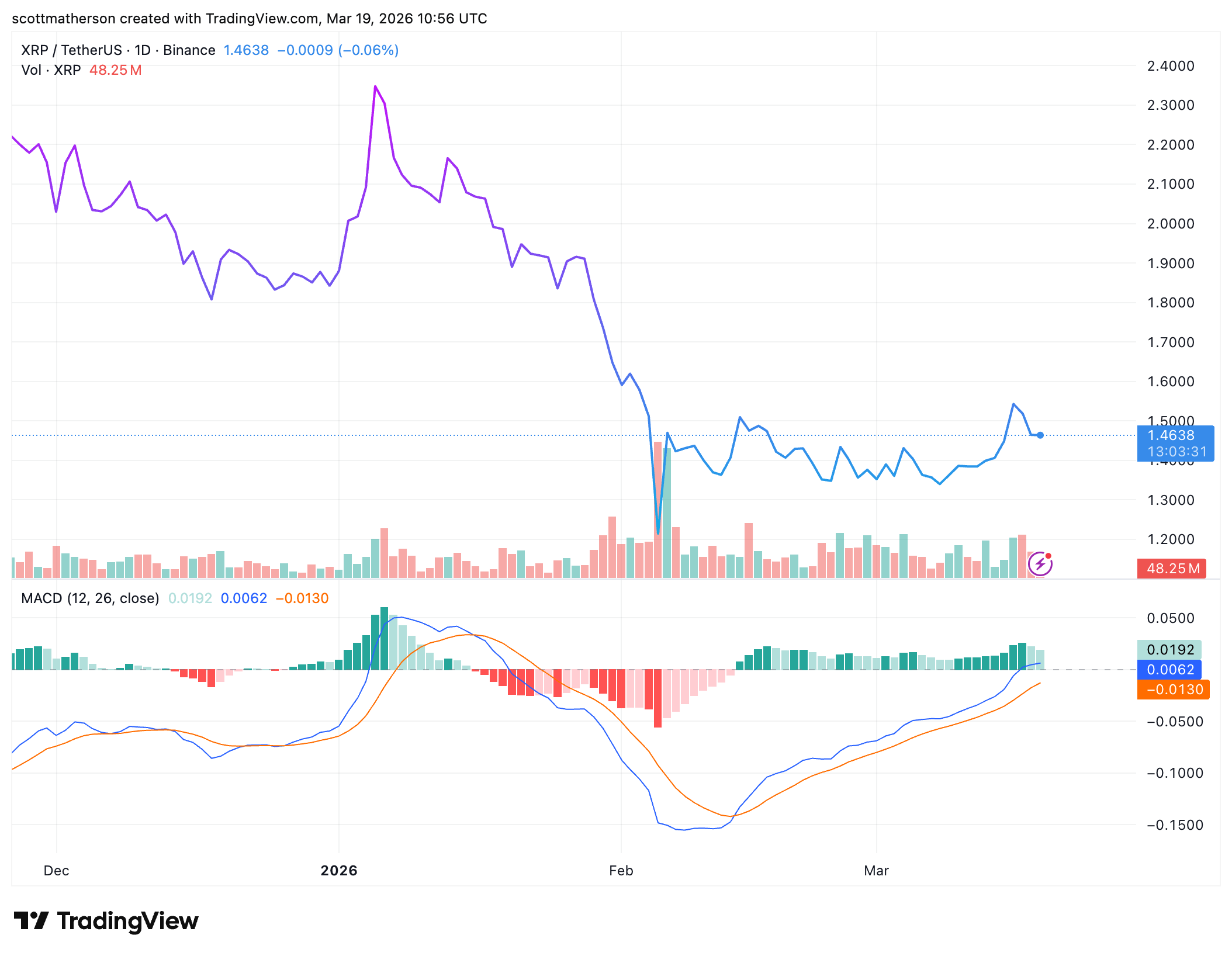Open the Vol · XRP indicator legend

tap(51, 70)
